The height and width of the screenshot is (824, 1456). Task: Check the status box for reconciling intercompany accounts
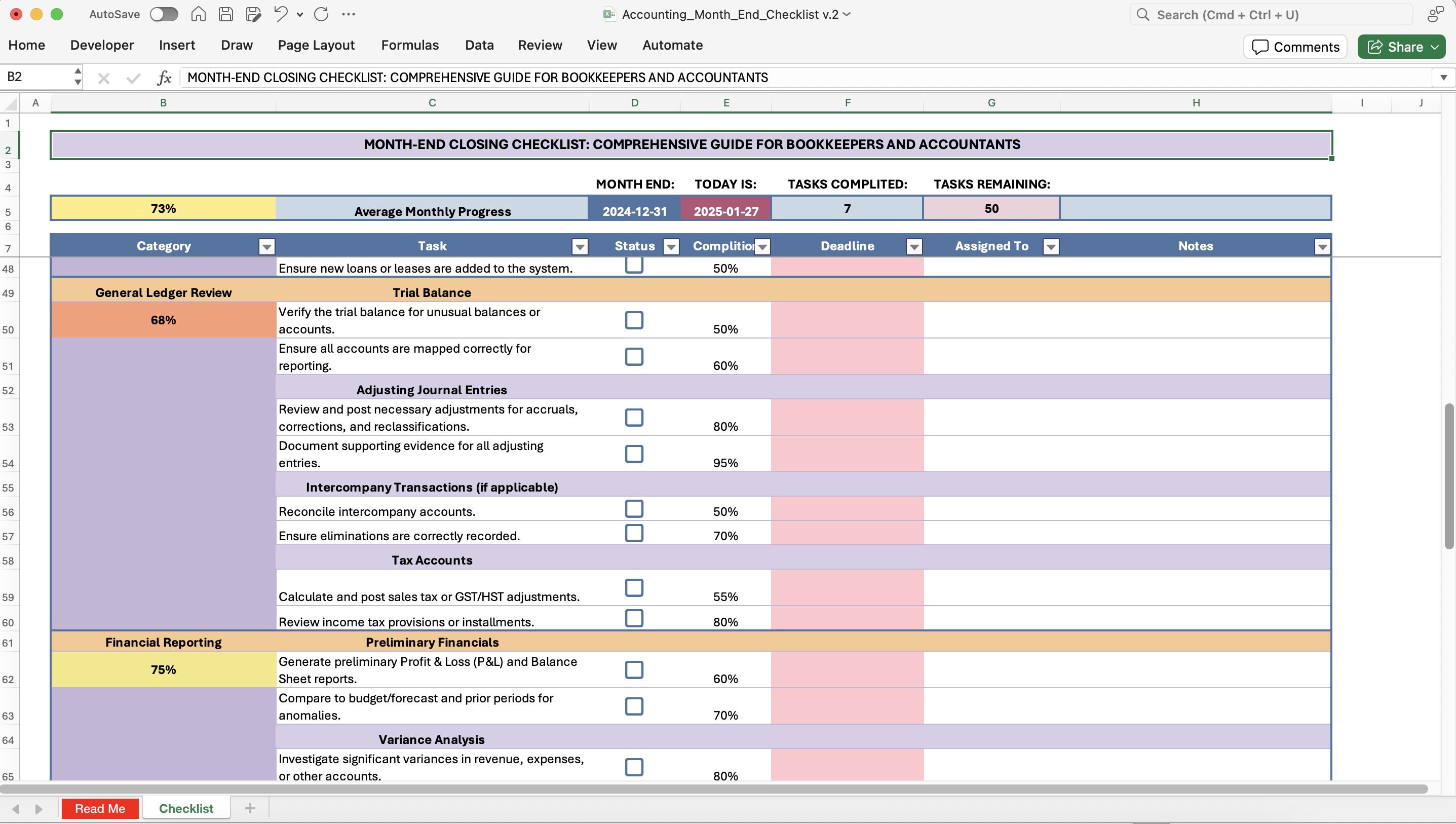634,508
